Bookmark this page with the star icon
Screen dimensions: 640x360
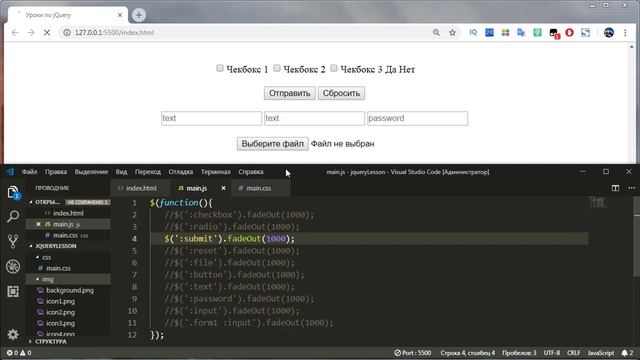point(452,33)
